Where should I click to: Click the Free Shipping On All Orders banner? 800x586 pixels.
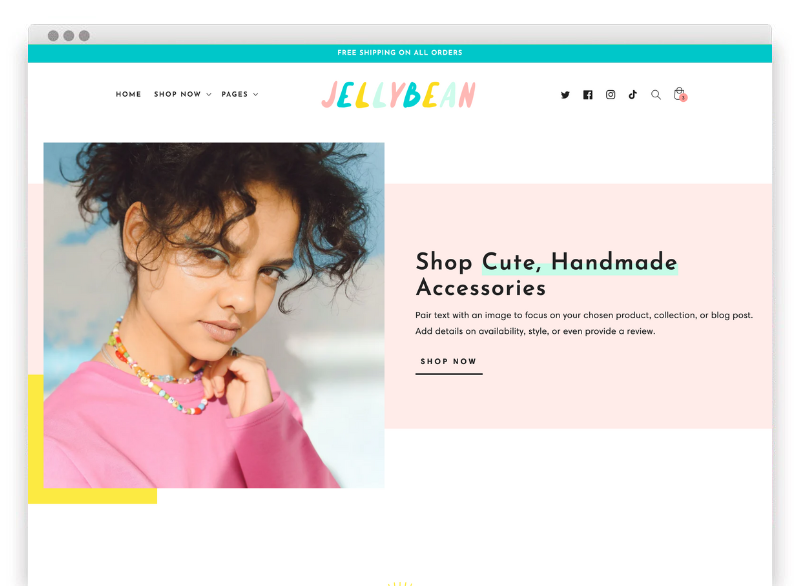pos(399,53)
